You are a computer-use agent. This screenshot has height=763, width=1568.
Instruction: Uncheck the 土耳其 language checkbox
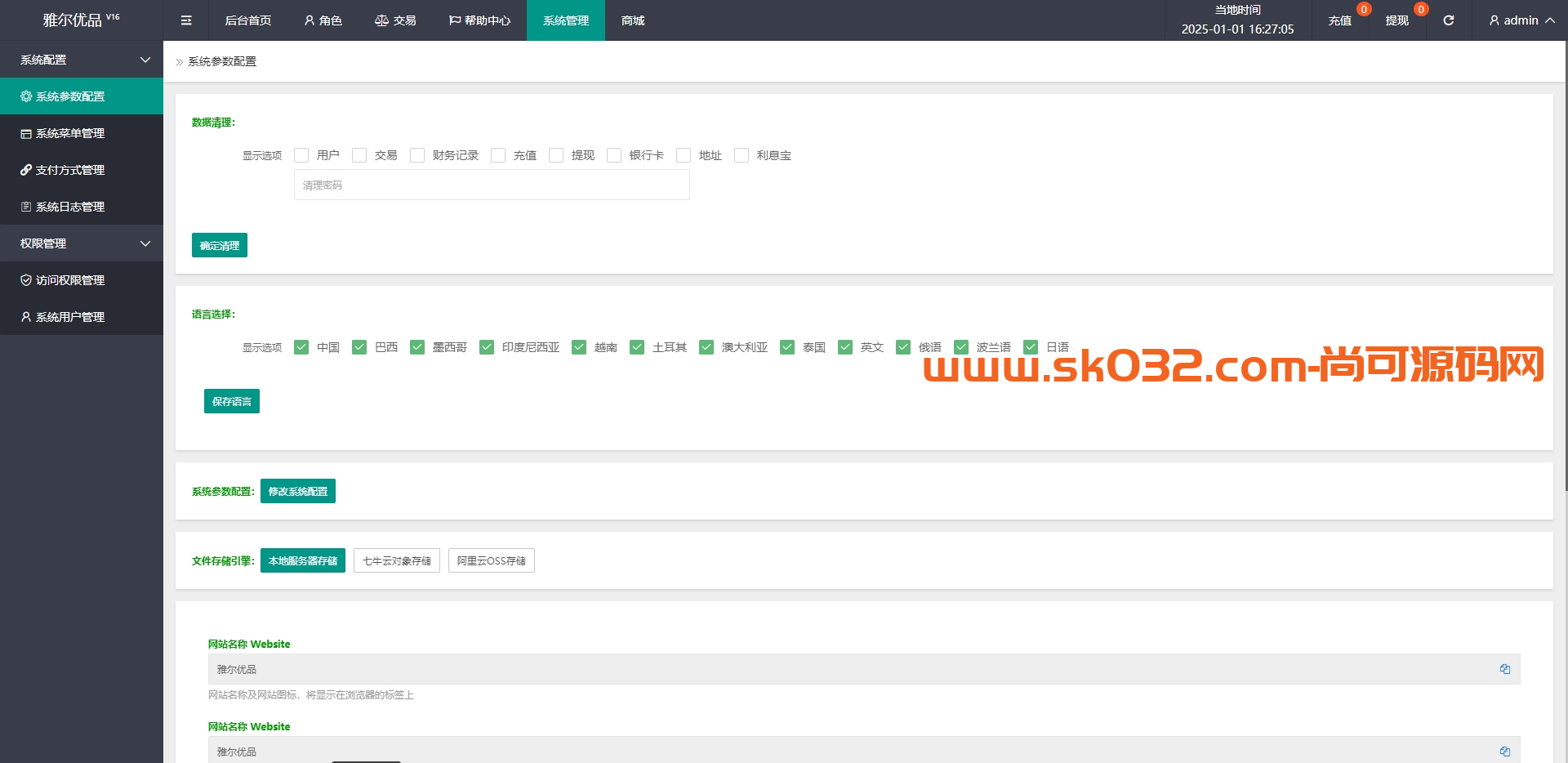(637, 347)
